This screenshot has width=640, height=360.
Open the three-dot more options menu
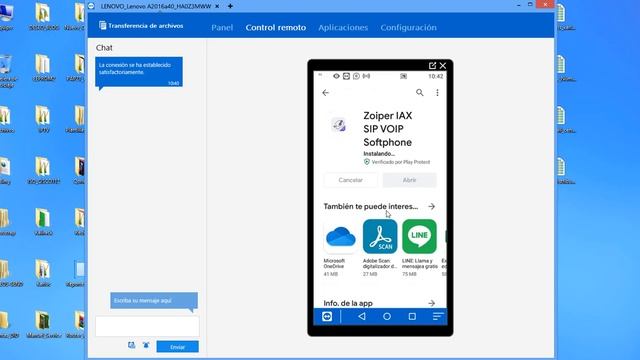tap(437, 93)
